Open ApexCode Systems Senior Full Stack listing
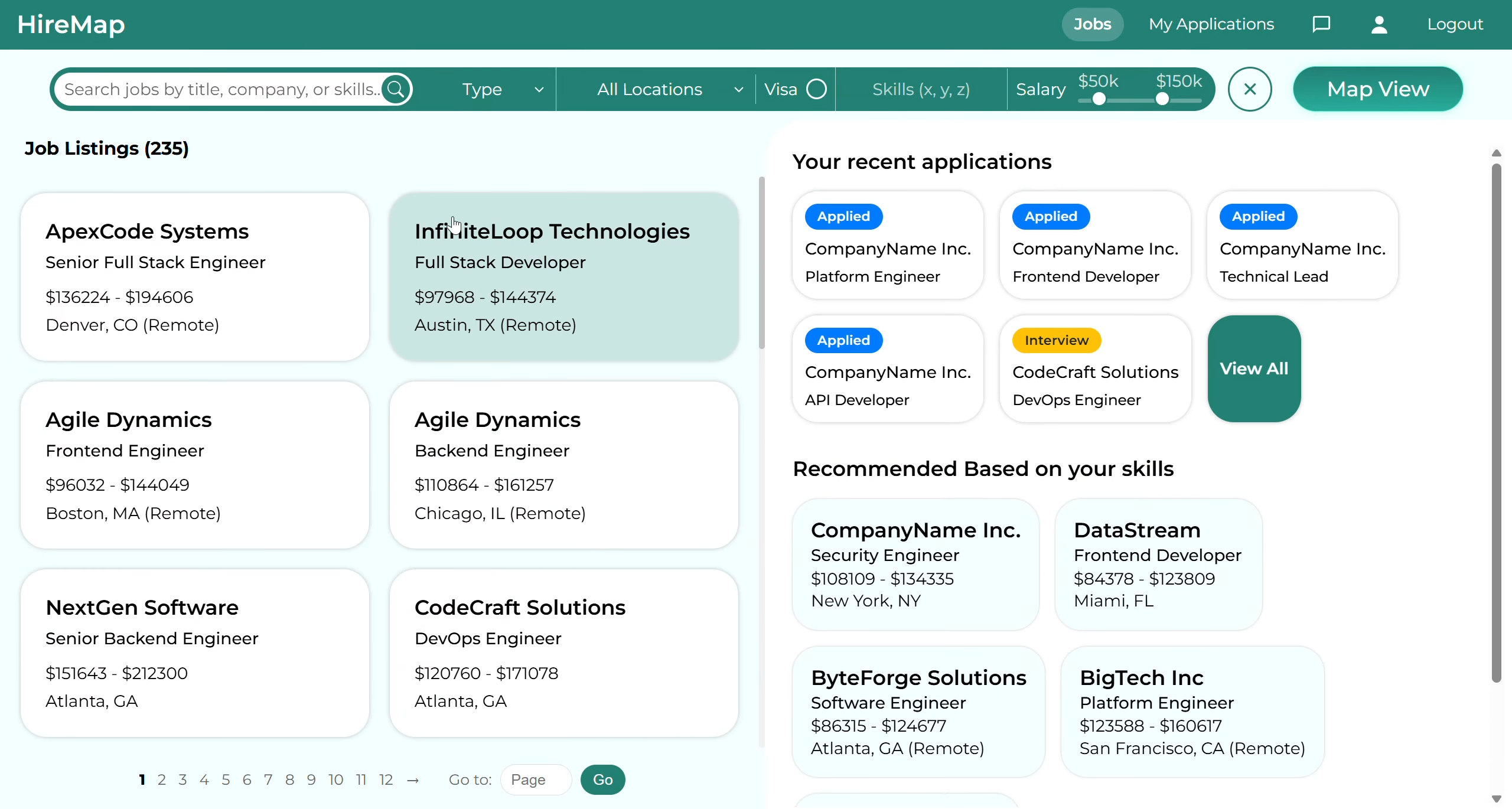This screenshot has height=809, width=1512. [x=195, y=277]
